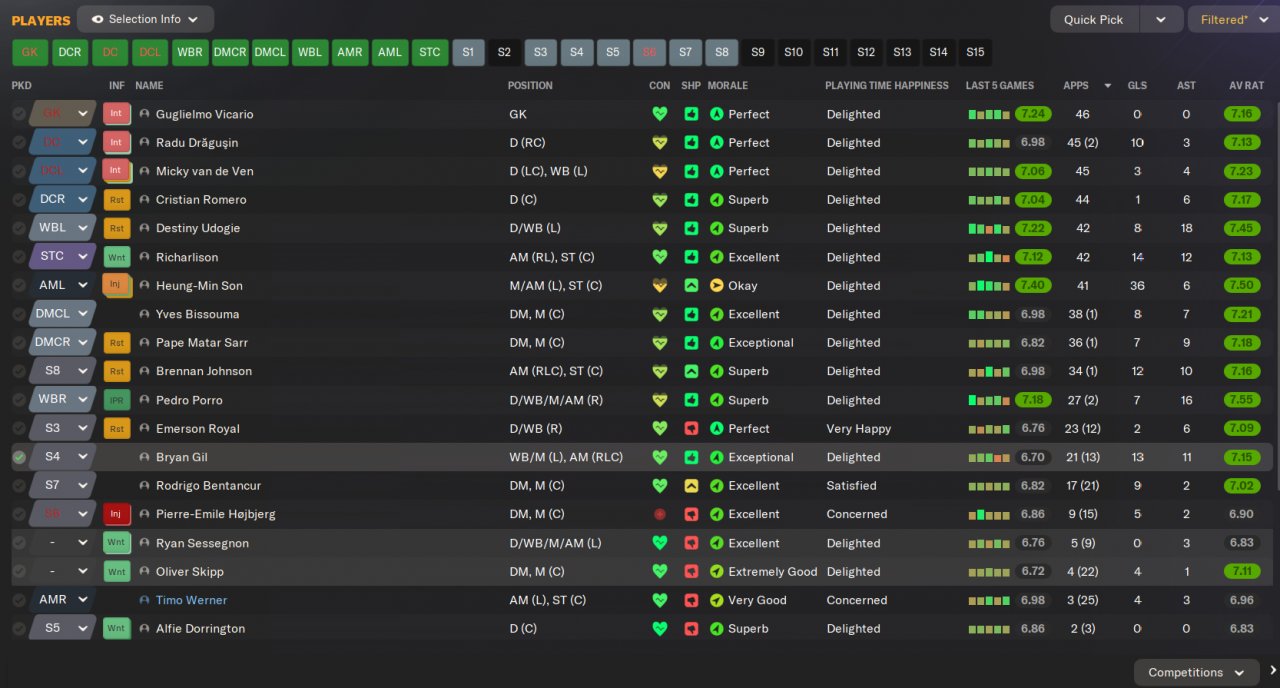Click the match sharpness icon for Rodrigo Bentancur

click(691, 486)
